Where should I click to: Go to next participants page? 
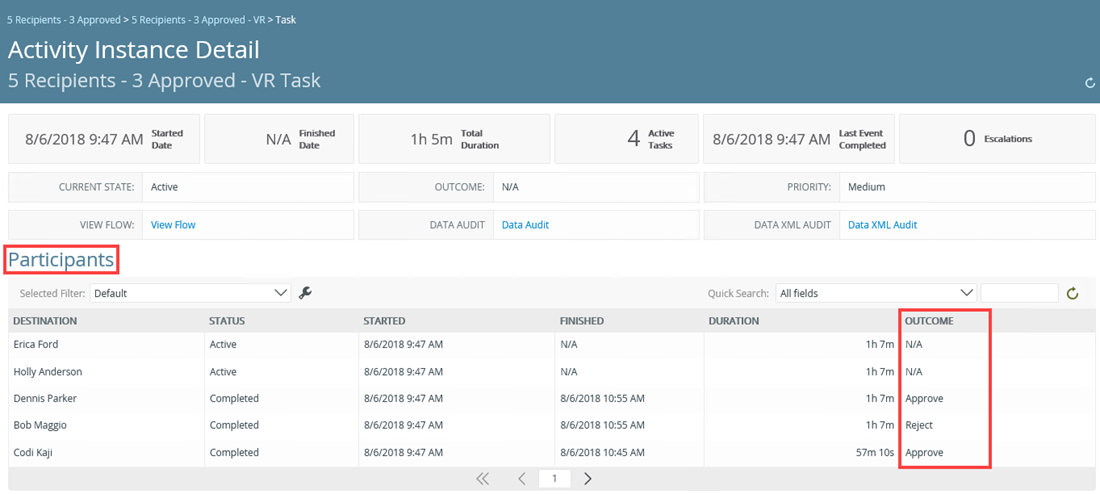[588, 479]
